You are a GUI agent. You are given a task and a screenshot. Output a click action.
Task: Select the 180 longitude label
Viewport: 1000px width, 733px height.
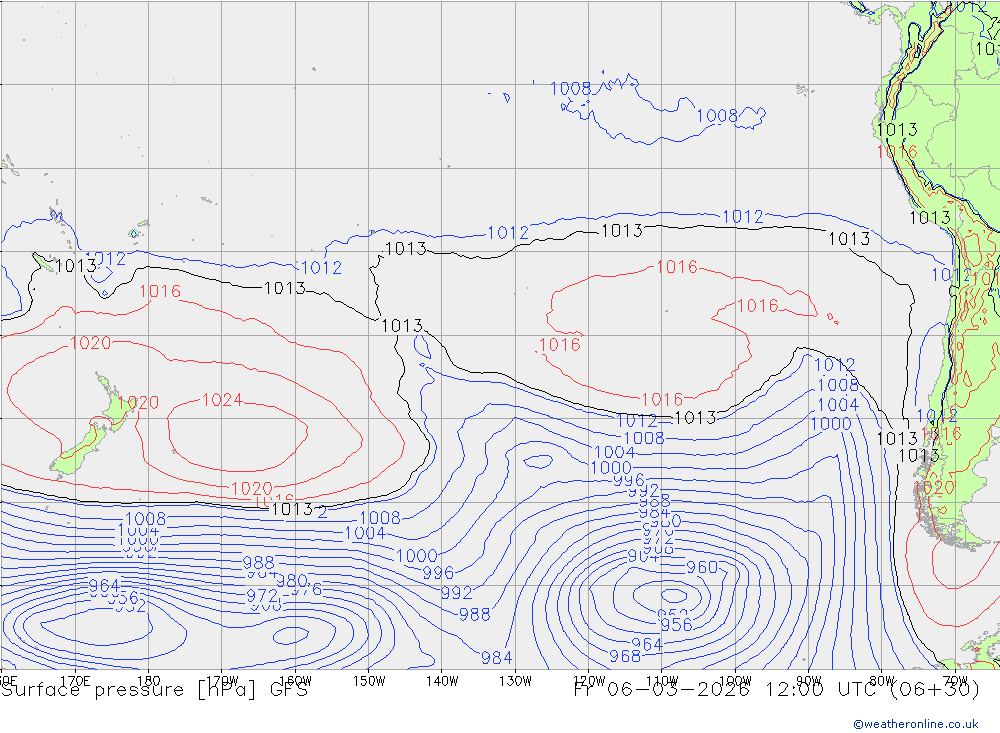tap(148, 681)
